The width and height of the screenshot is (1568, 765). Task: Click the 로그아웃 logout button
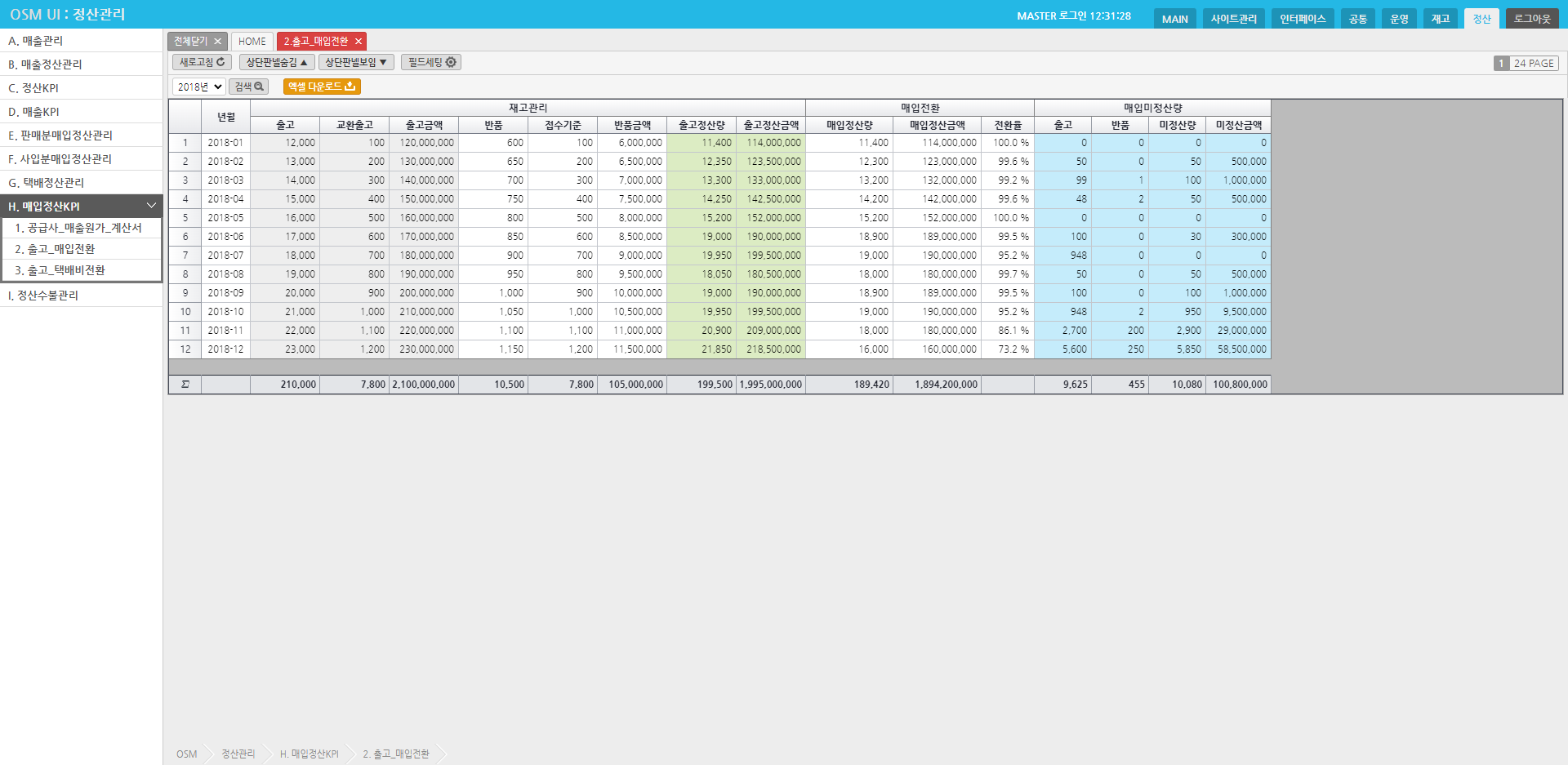click(1532, 19)
